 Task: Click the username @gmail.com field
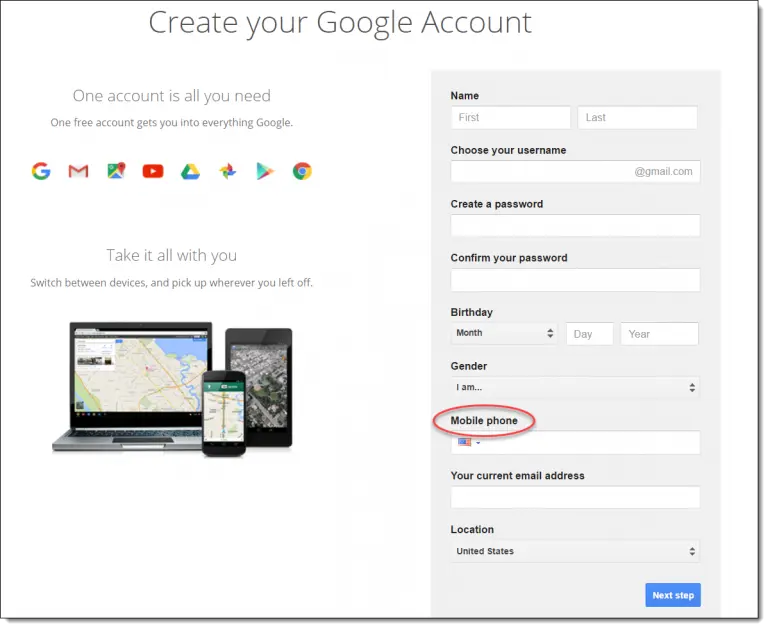click(576, 171)
